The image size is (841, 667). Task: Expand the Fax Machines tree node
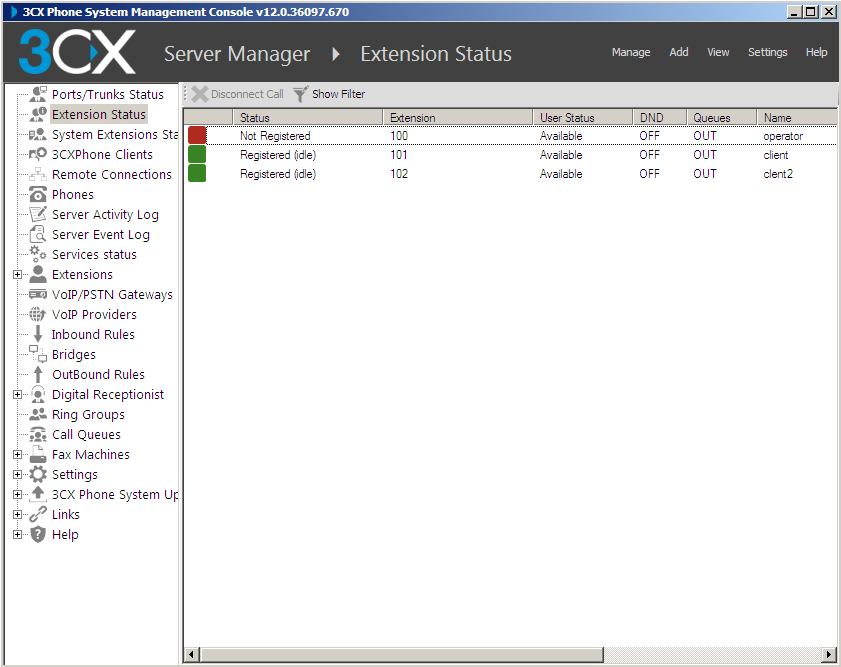point(17,455)
